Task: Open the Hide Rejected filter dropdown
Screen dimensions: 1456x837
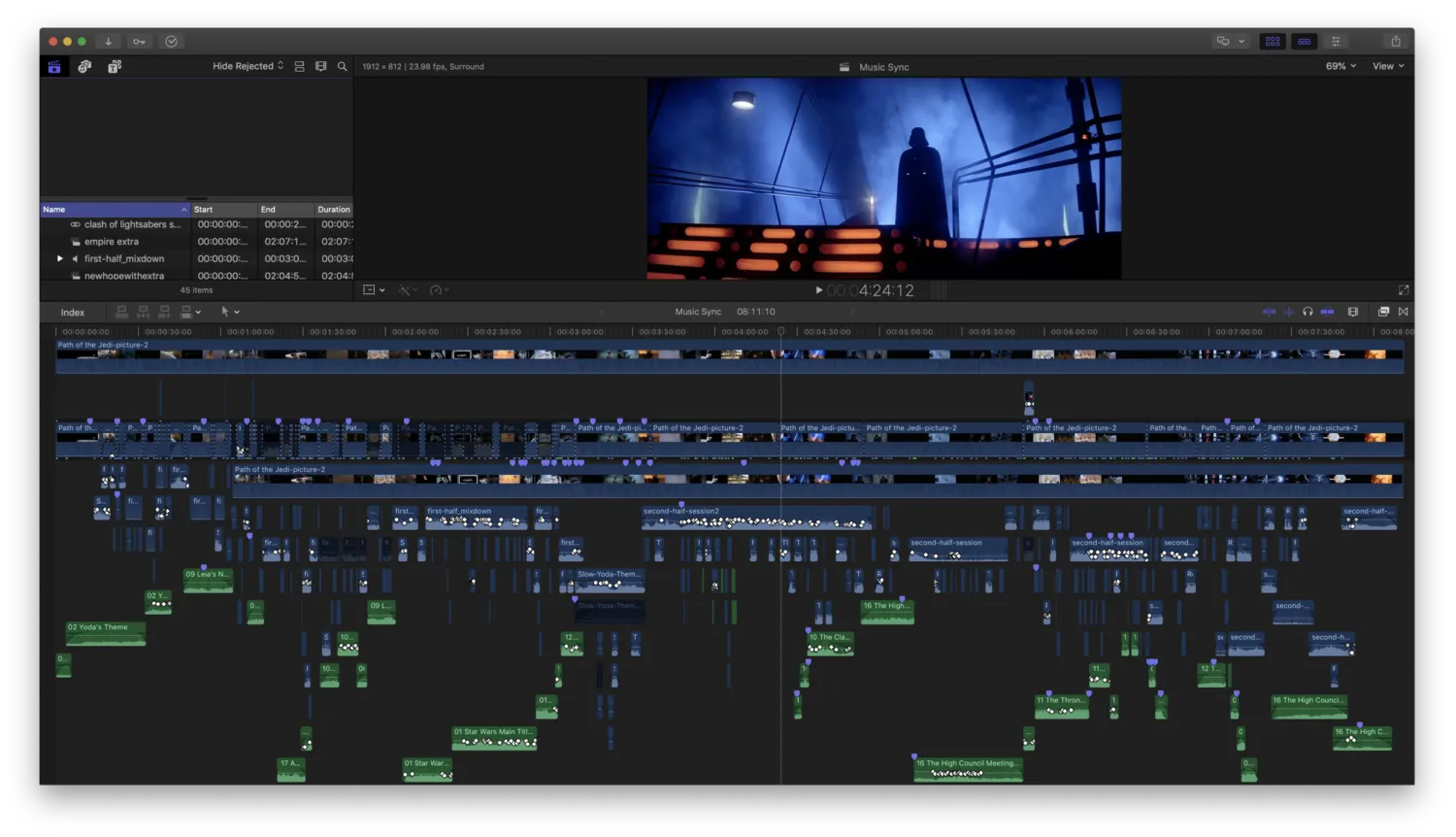Action: 248,66
